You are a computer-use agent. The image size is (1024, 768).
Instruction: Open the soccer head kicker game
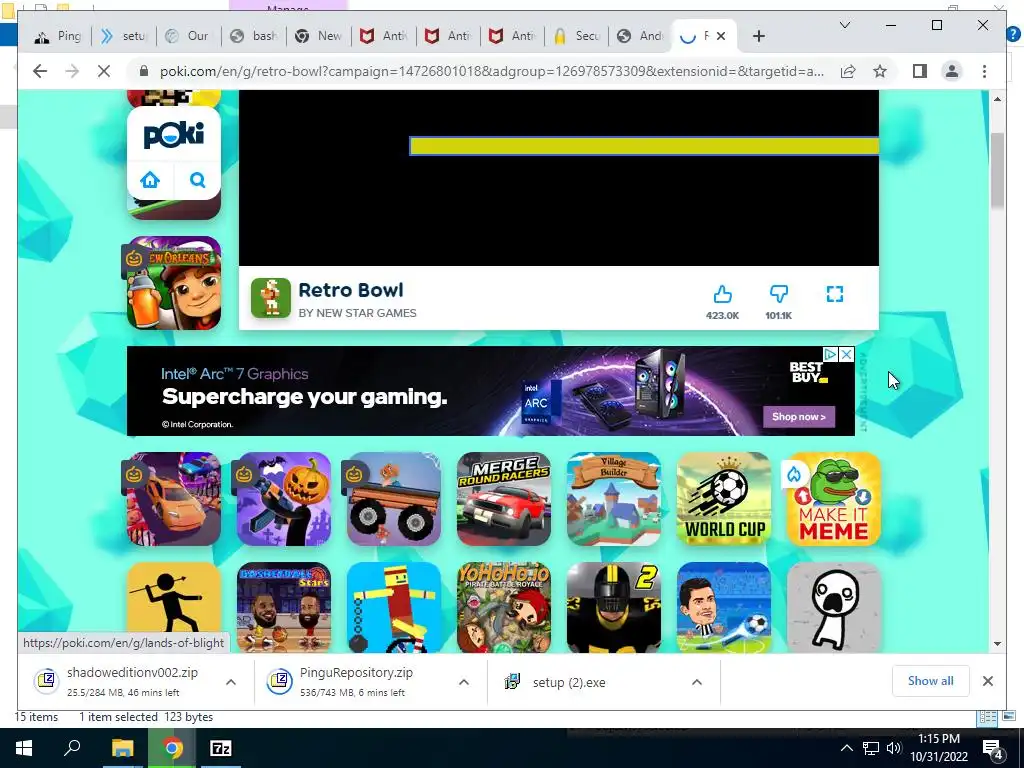pyautogui.click(x=724, y=607)
